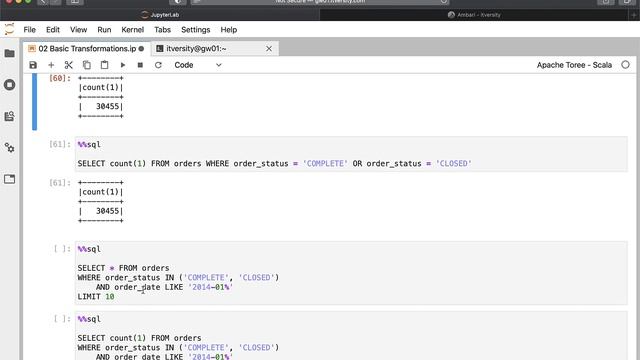
Task: Click the '2014-01%' string in SELECT * cell
Action: tap(211, 287)
